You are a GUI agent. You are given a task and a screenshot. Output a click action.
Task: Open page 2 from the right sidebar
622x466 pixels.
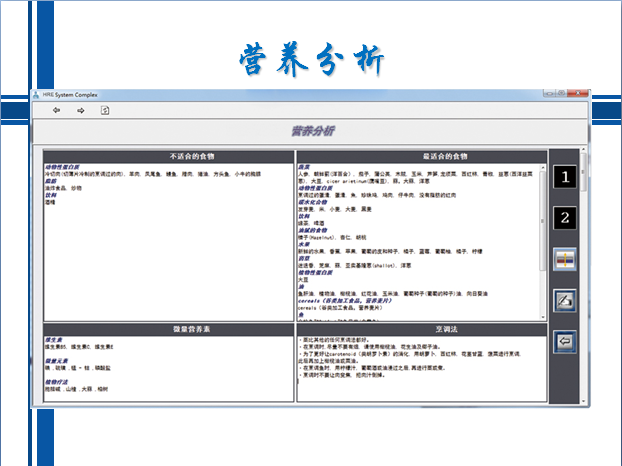tap(565, 218)
